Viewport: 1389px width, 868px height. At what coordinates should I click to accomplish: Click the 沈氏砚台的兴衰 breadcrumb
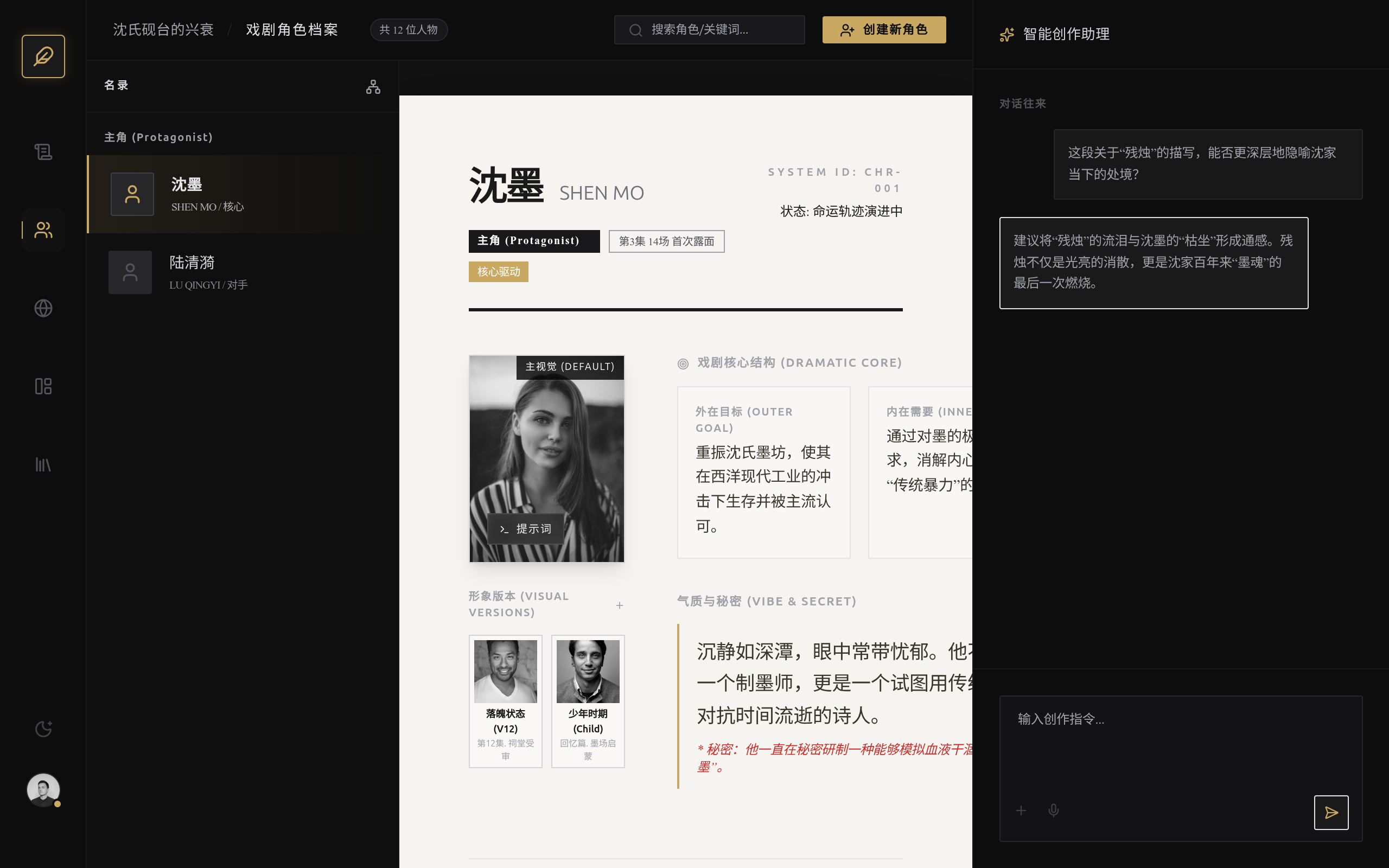point(163,30)
